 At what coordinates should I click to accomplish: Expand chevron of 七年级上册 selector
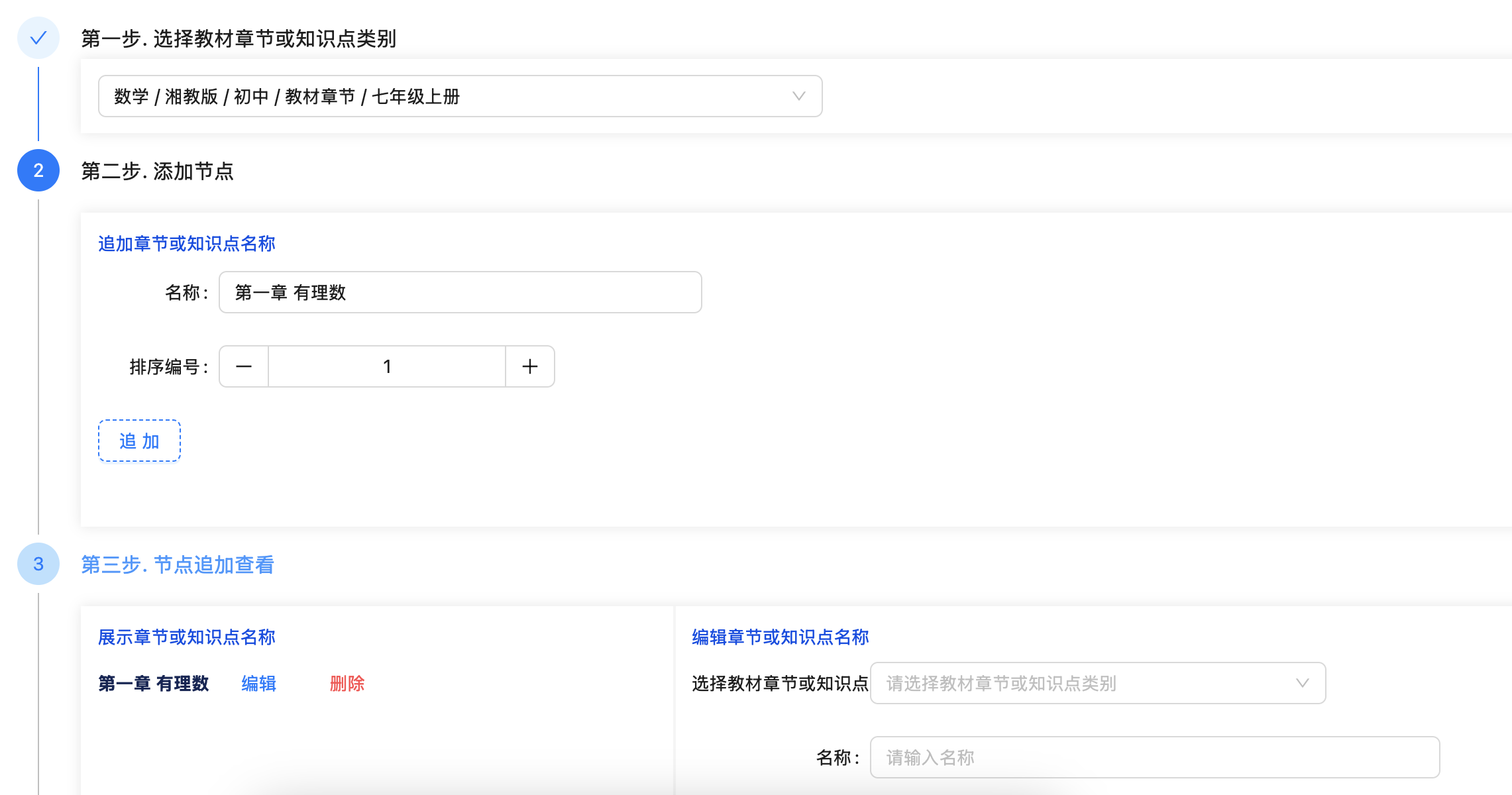[x=798, y=96]
